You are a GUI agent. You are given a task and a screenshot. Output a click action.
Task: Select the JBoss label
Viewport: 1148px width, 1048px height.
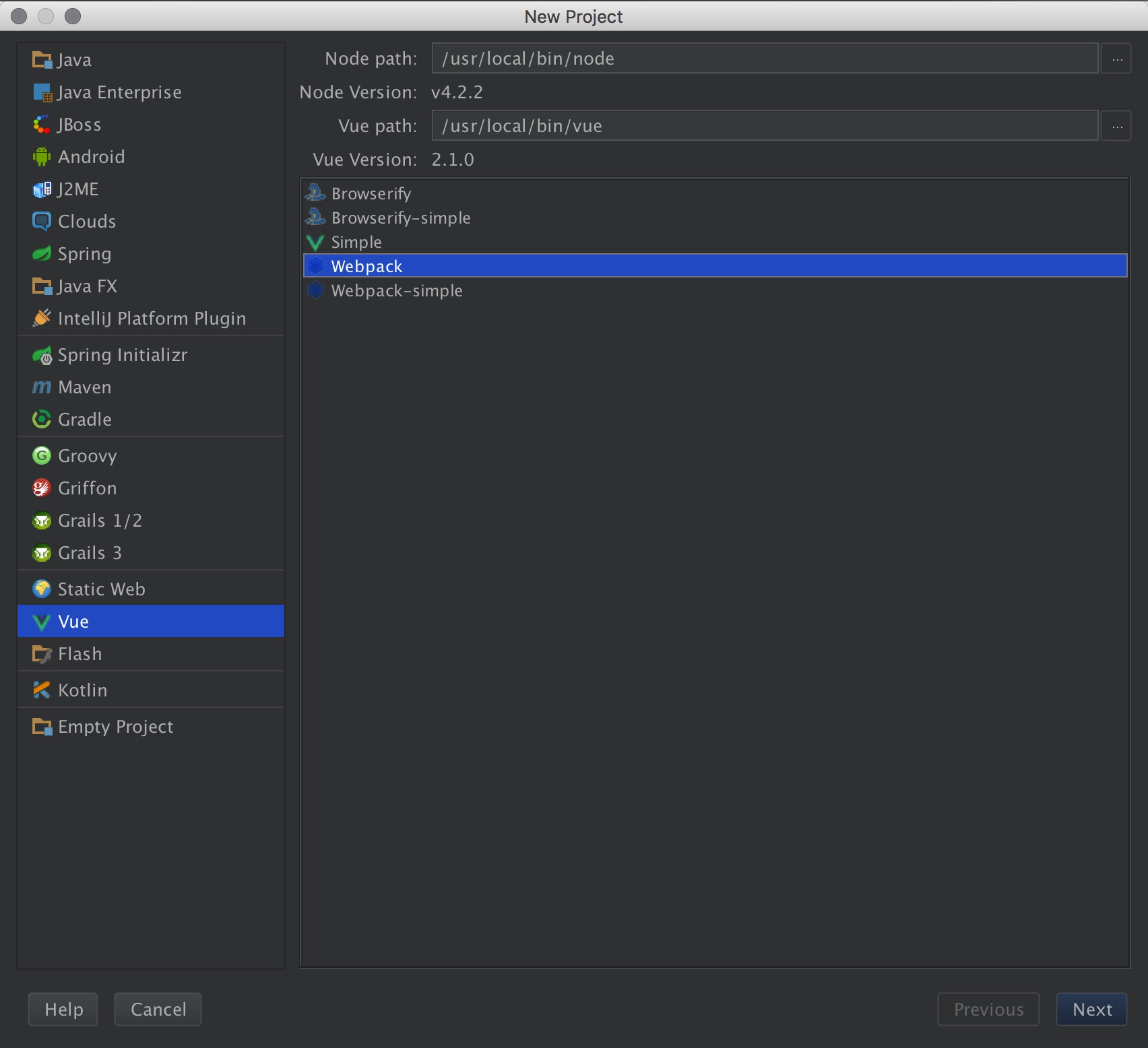[x=79, y=125]
